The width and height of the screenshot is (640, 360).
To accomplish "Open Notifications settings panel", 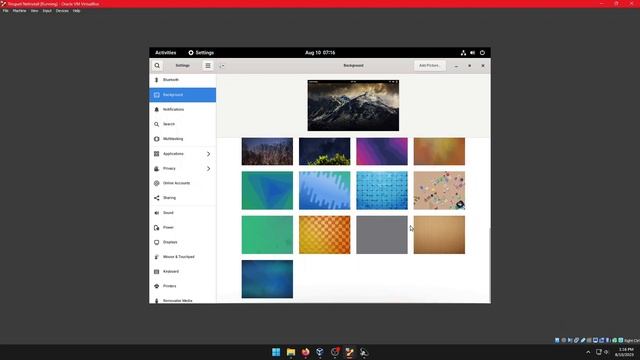I will [x=182, y=109].
